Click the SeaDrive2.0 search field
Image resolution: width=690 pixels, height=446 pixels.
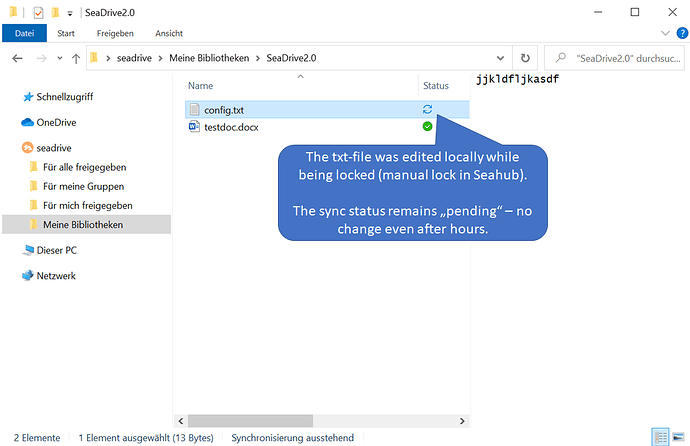614,58
